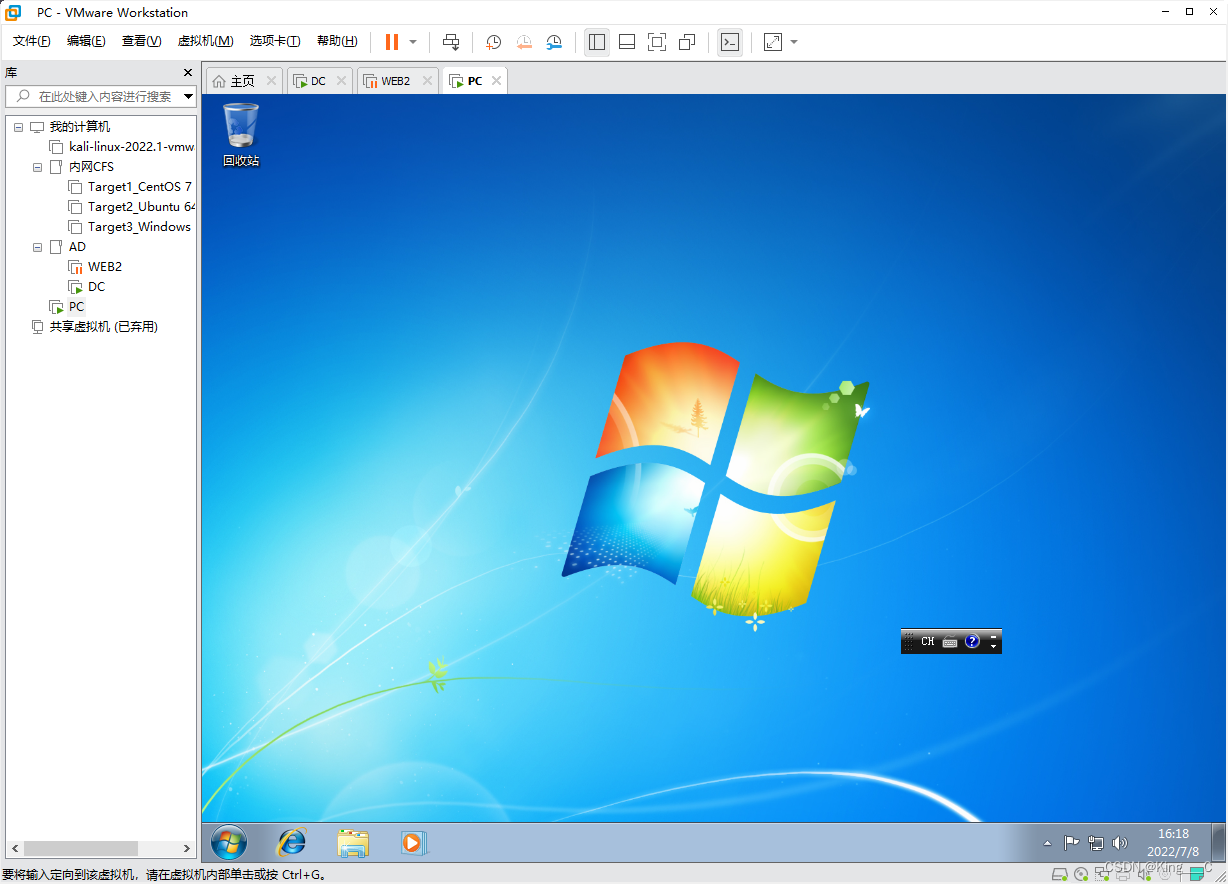Switch to the 主页 tab
1228x884 pixels.
242,81
